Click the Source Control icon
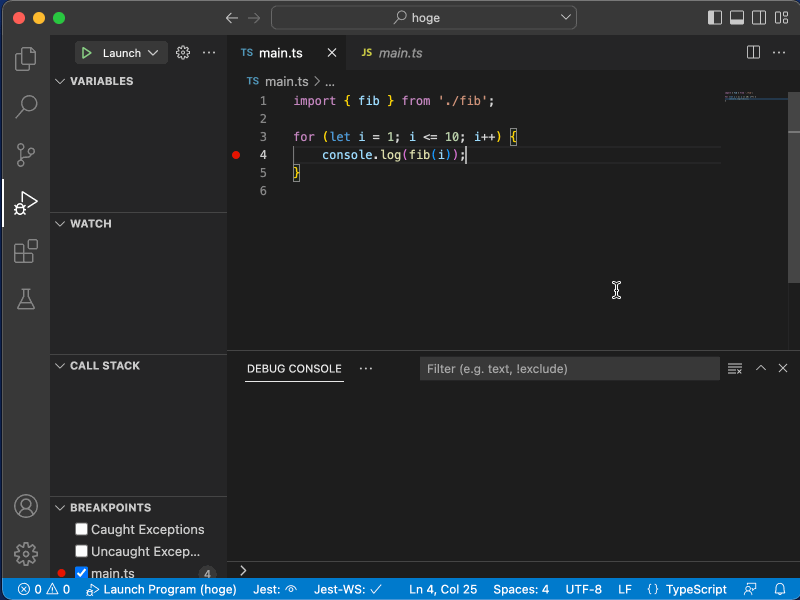 [x=25, y=155]
